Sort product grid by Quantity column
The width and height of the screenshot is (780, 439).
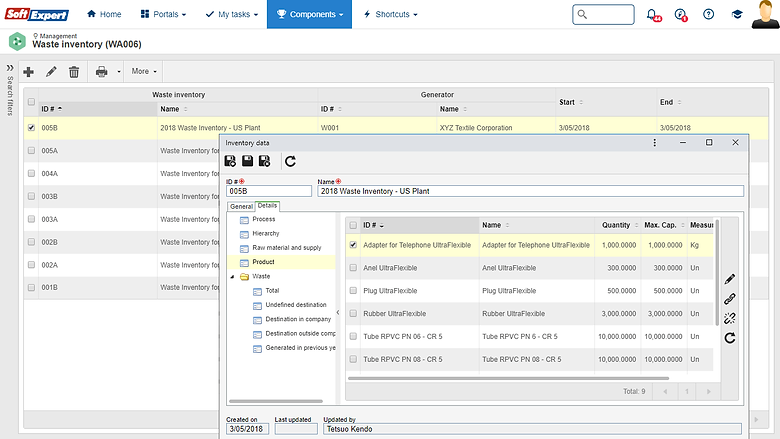click(617, 225)
